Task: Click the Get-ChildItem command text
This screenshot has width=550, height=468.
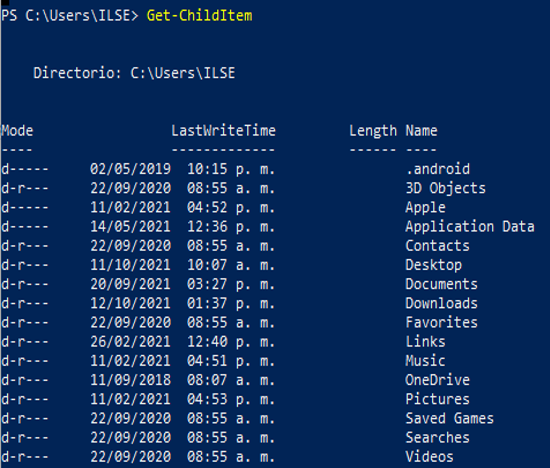Action: click(199, 16)
